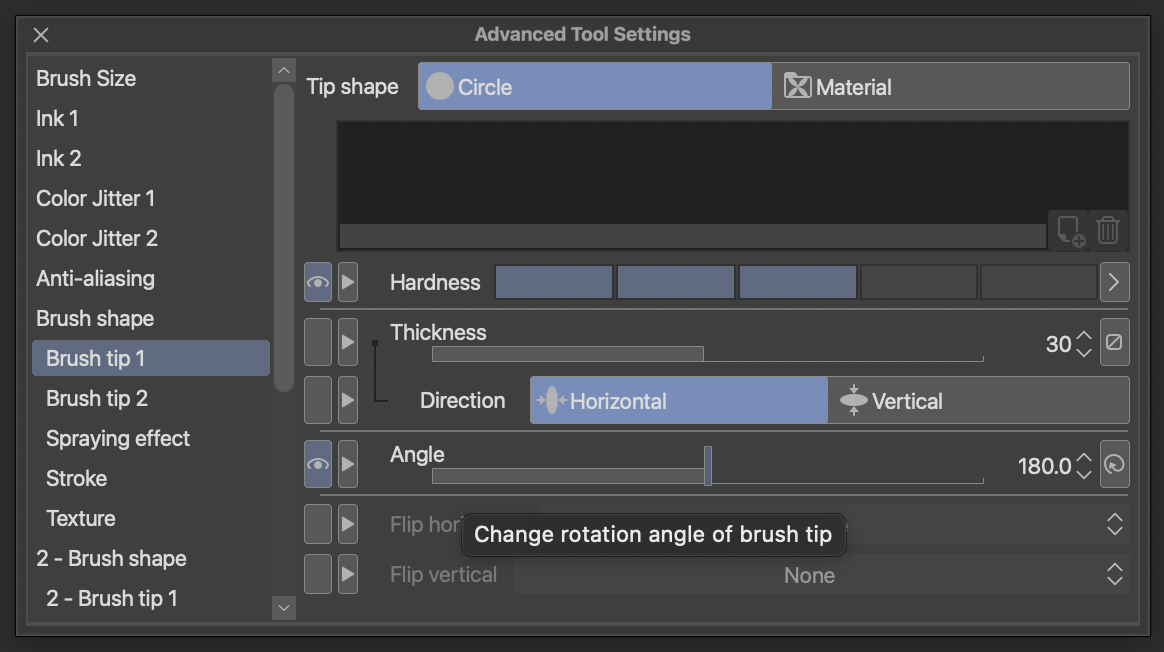Open the Ink 2 category
Viewport: 1164px width, 652px height.
click(x=151, y=158)
